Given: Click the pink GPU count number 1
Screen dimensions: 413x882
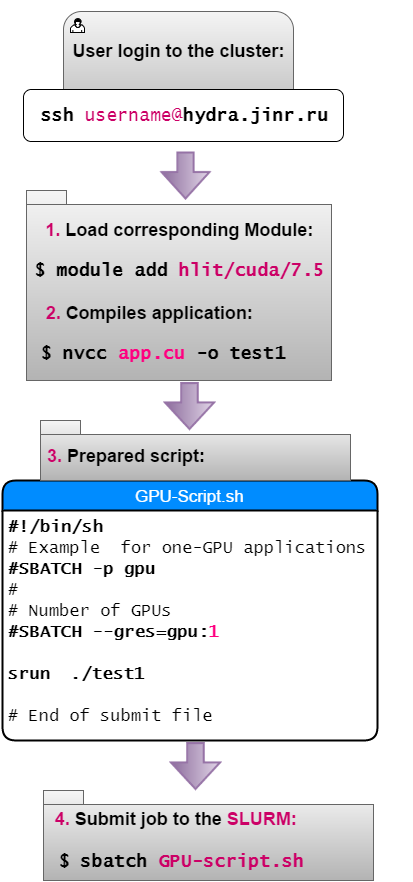Looking at the screenshot, I should (x=213, y=632).
